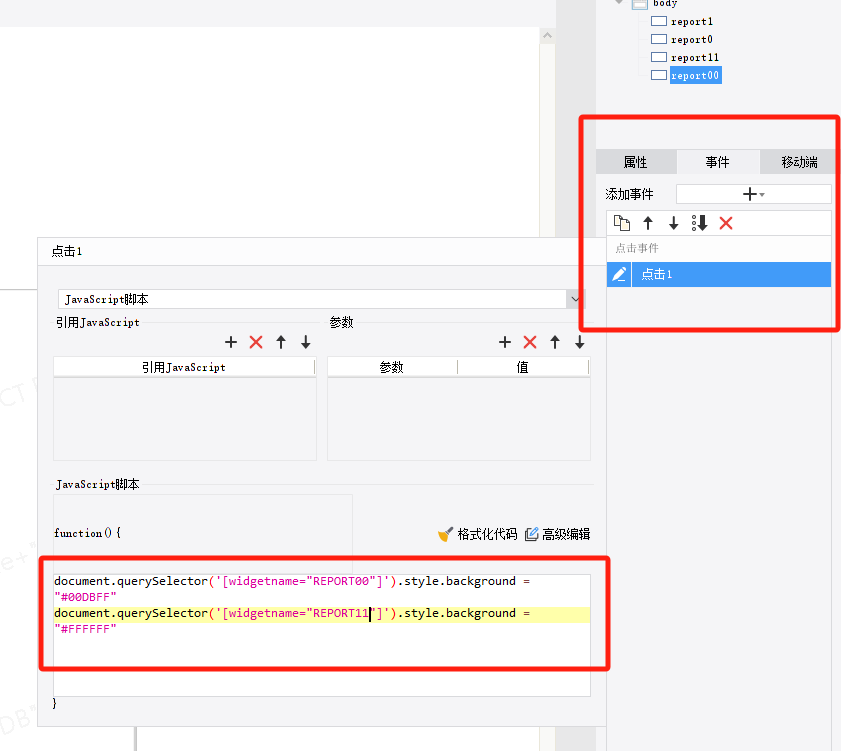
Task: Open the JavaScript脚本 event type dropdown
Action: (575, 299)
